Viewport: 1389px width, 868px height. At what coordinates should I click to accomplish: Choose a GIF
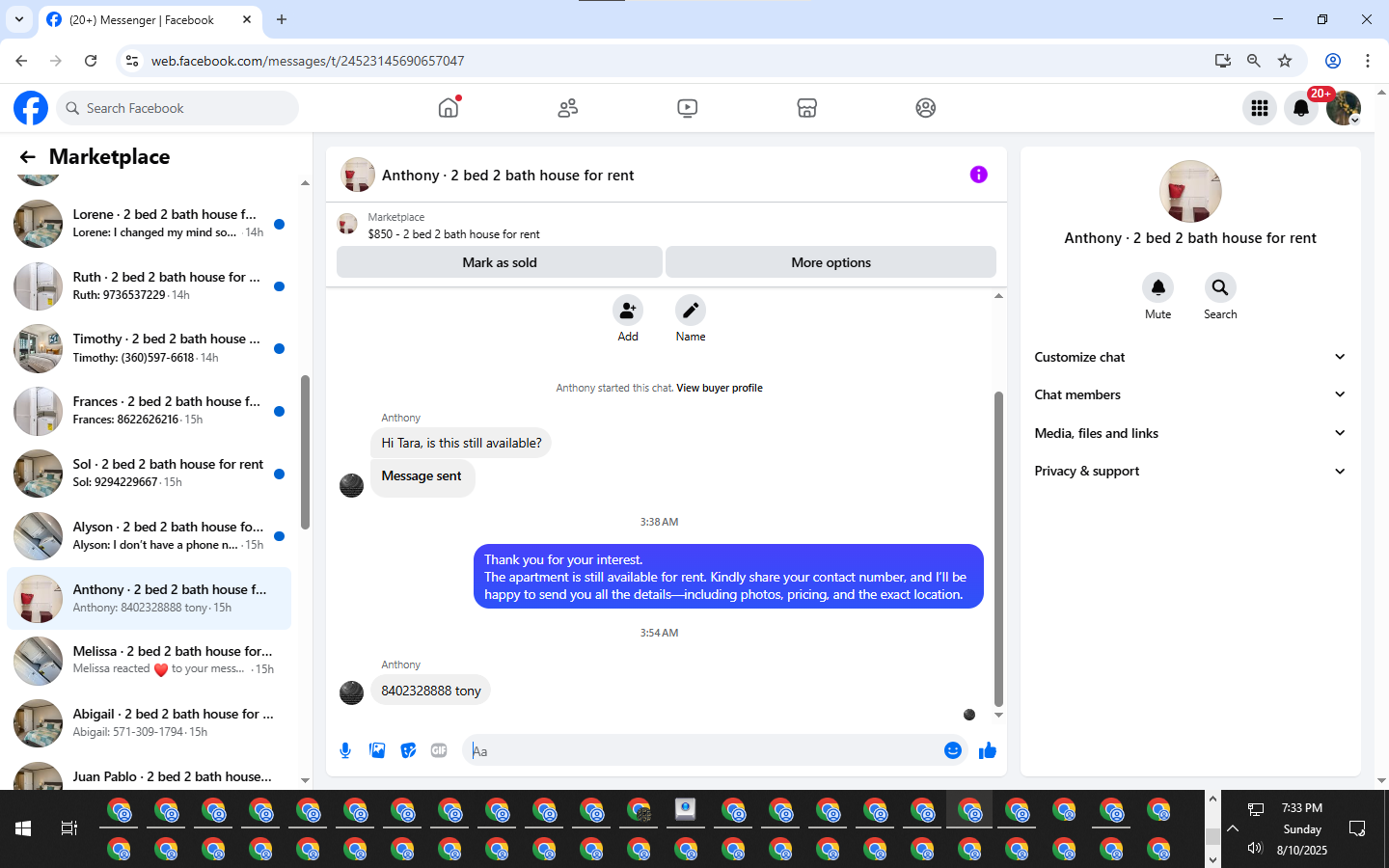[x=439, y=750]
